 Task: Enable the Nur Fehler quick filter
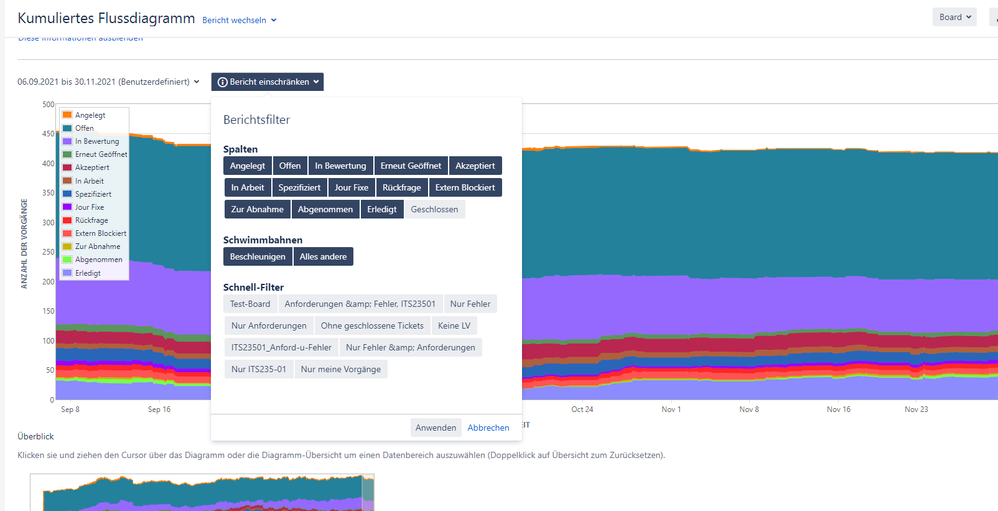pos(470,304)
